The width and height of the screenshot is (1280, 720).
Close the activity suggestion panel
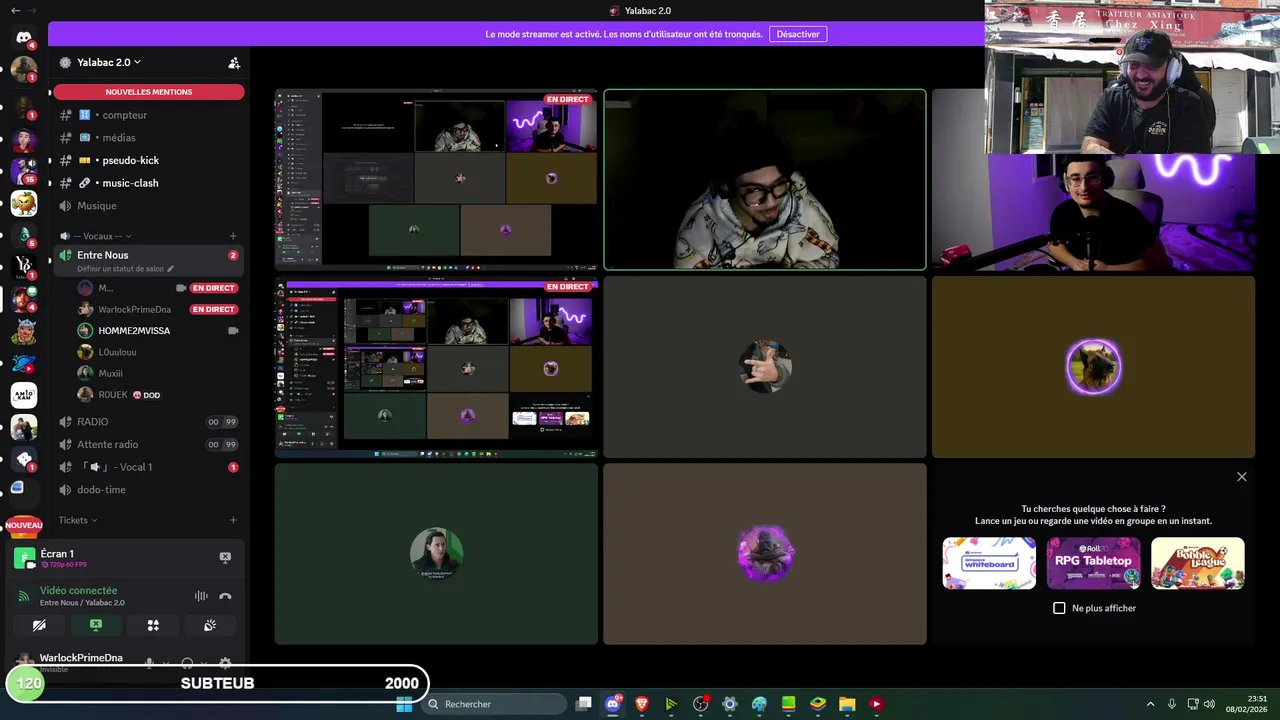(x=1242, y=477)
